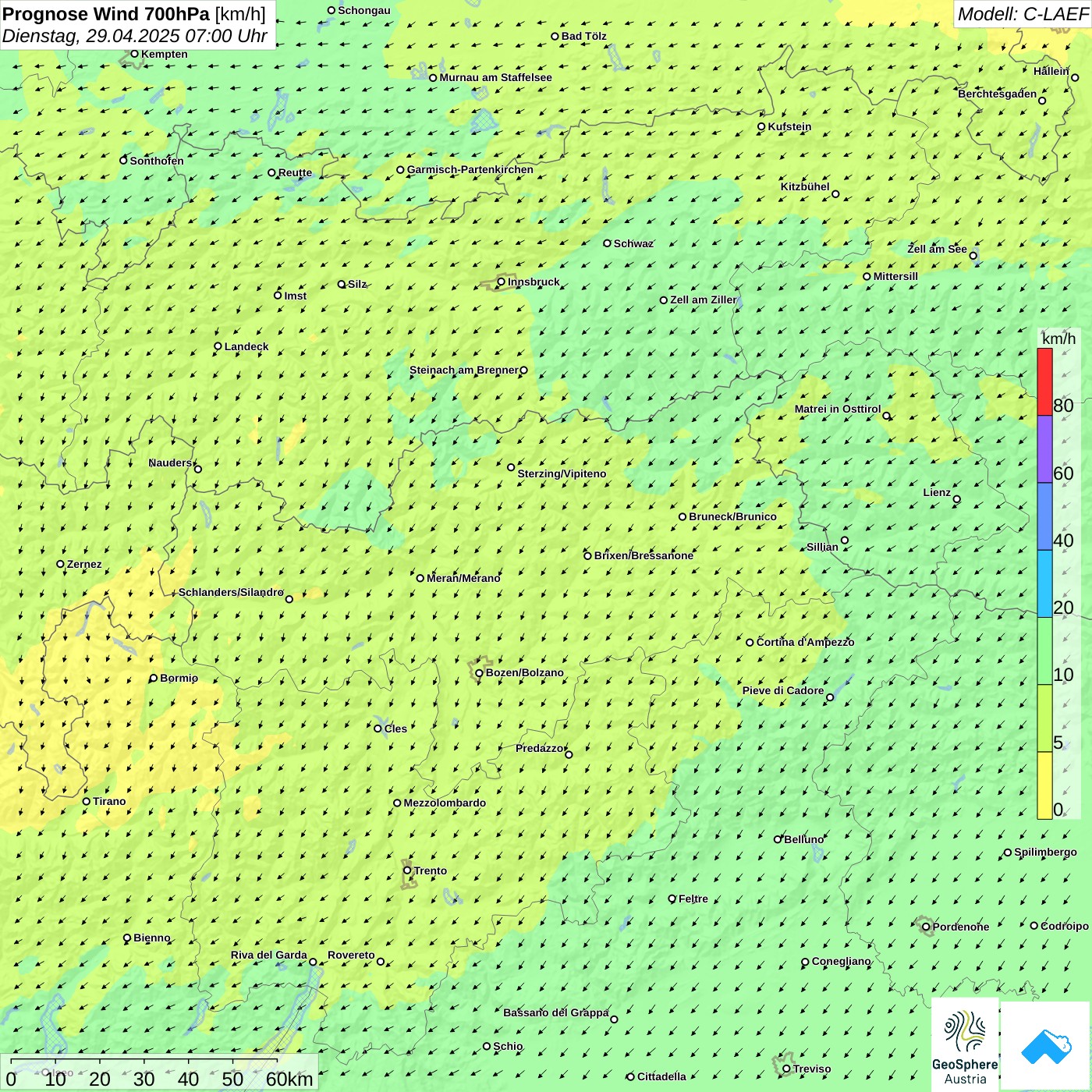Click the 'Nauders' label
The width and height of the screenshot is (1092, 1092).
pyautogui.click(x=170, y=463)
